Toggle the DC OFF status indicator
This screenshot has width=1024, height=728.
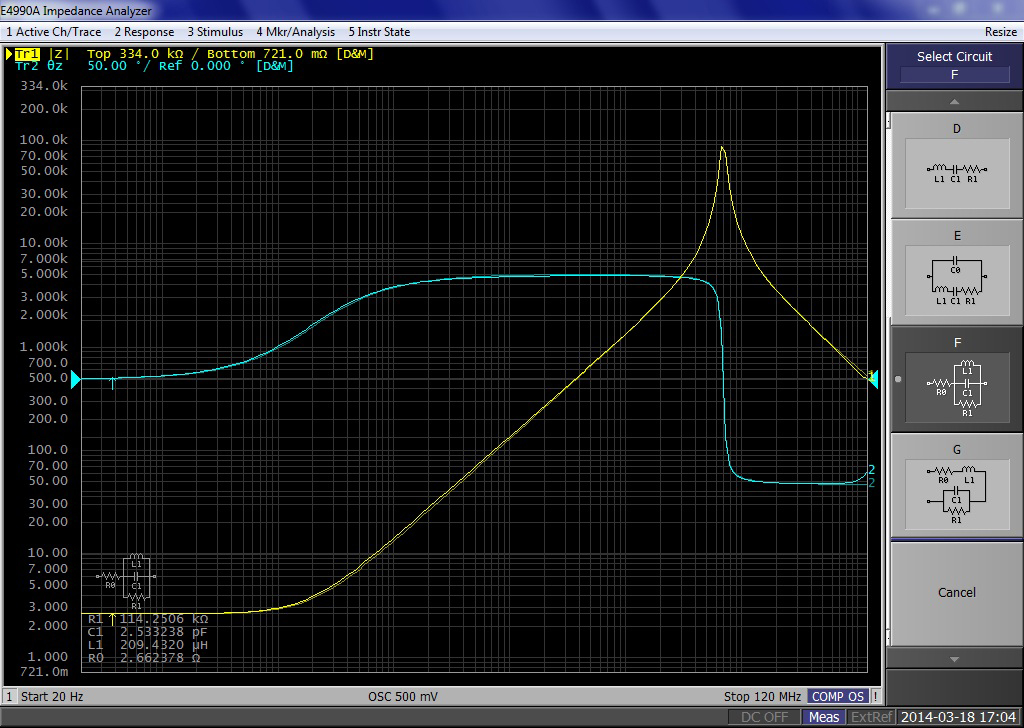click(765, 717)
